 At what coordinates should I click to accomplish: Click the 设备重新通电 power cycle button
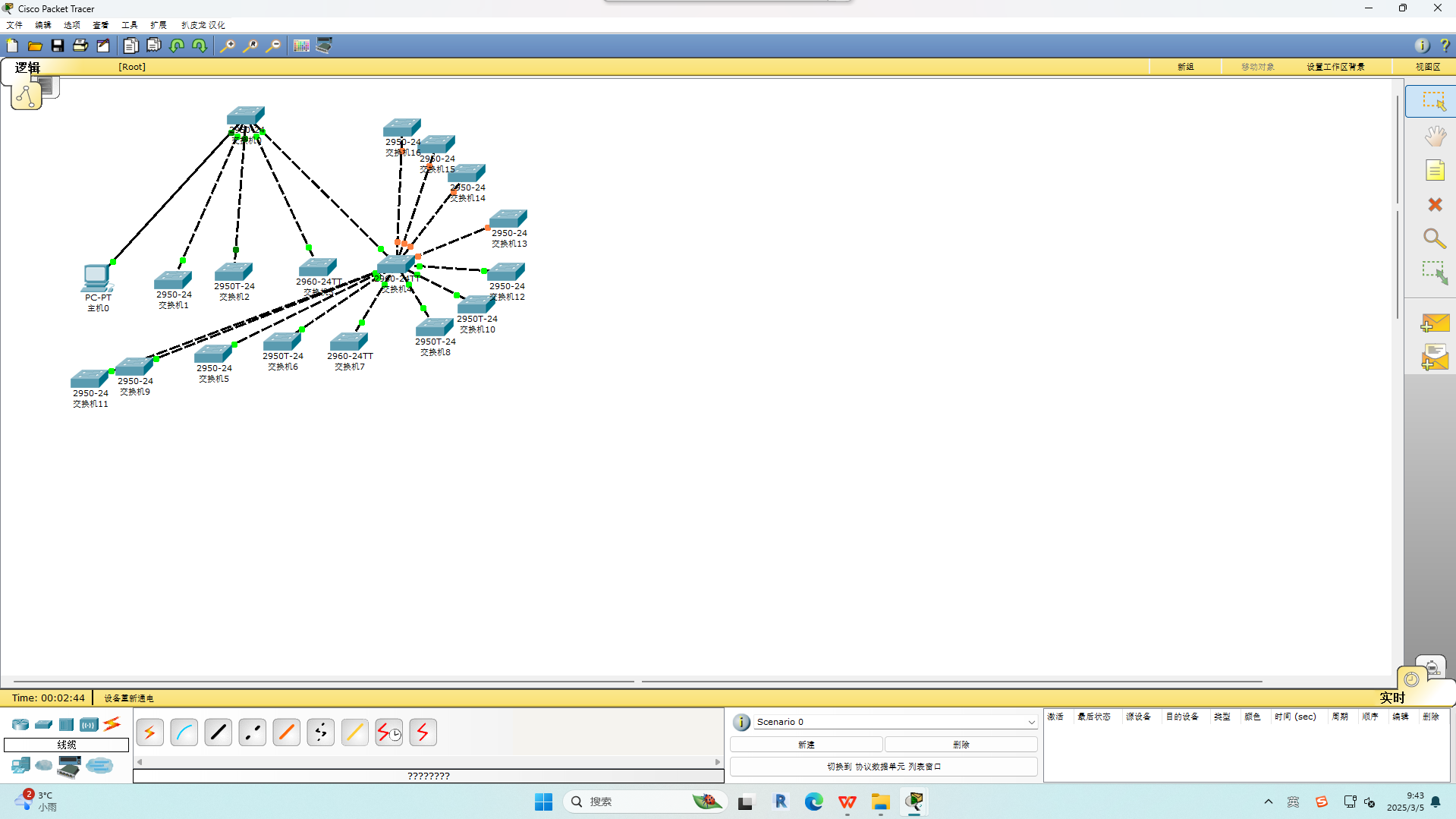click(x=129, y=698)
